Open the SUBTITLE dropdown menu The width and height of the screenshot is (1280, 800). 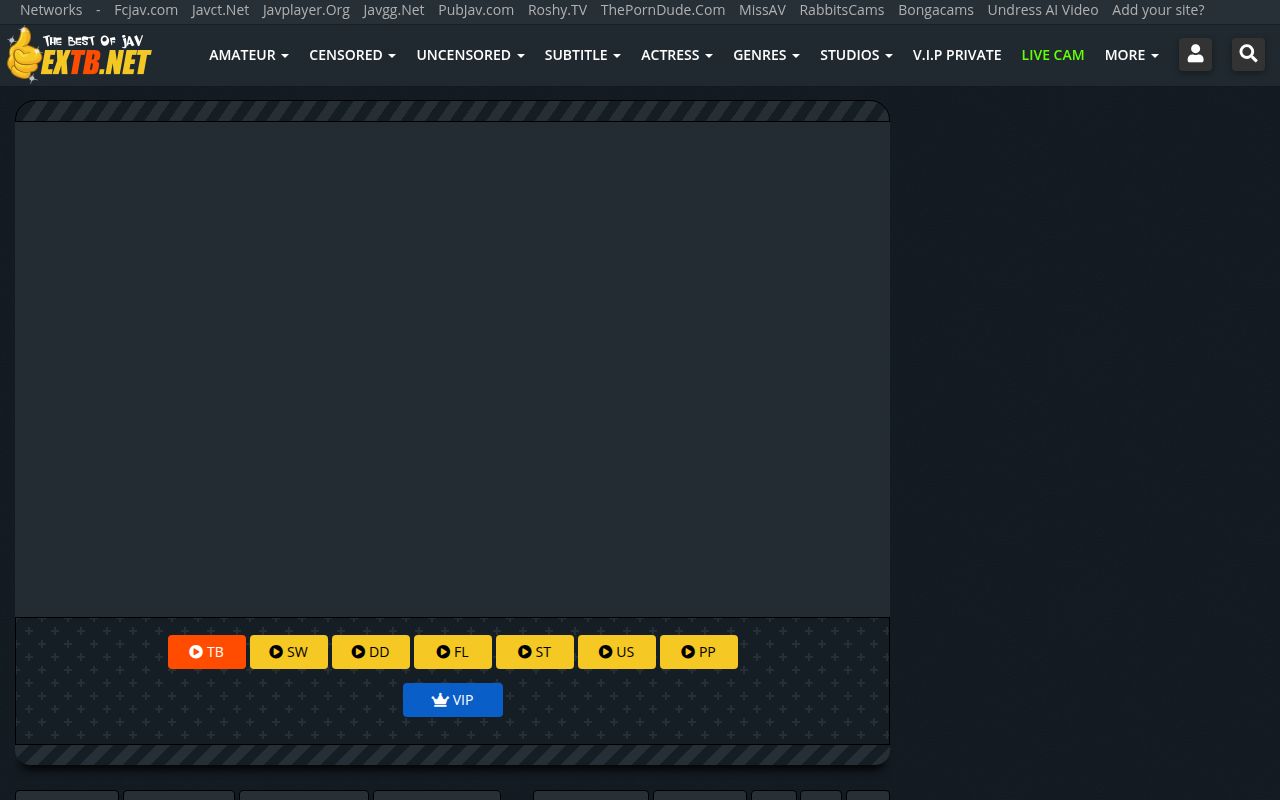coord(582,55)
